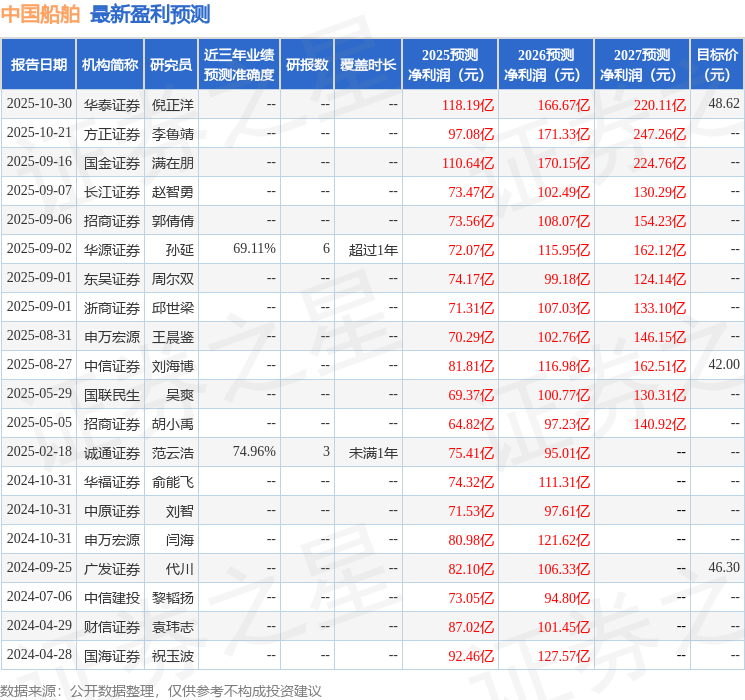
Task: Click the 2026预测净利润 column header
Action: 546,65
